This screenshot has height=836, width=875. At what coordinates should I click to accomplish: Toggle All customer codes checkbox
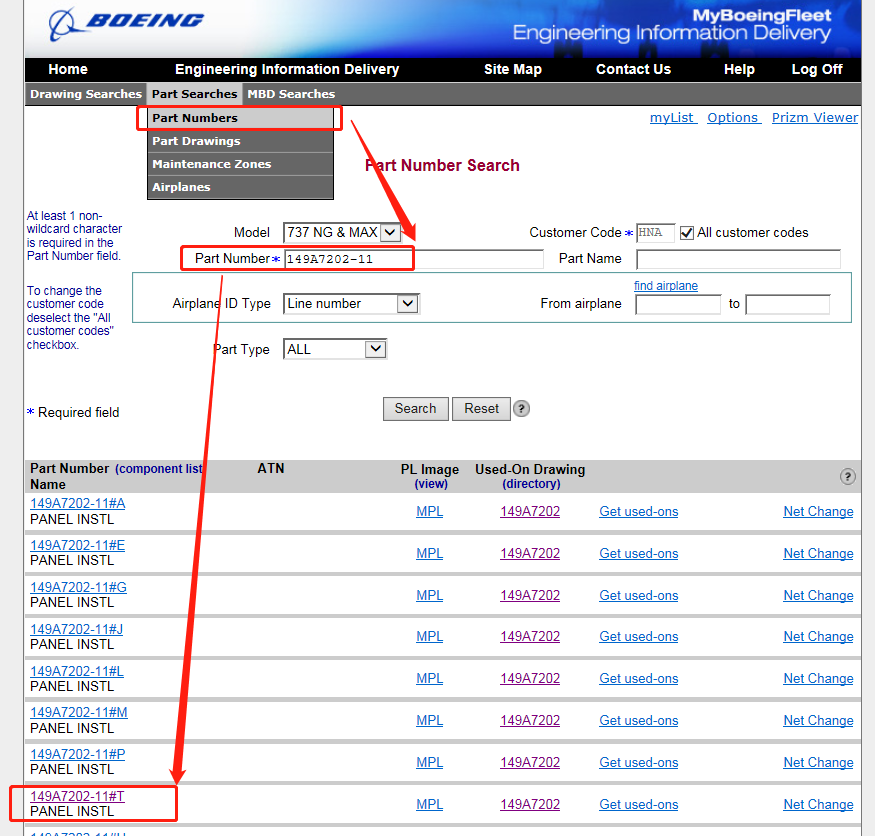click(687, 233)
